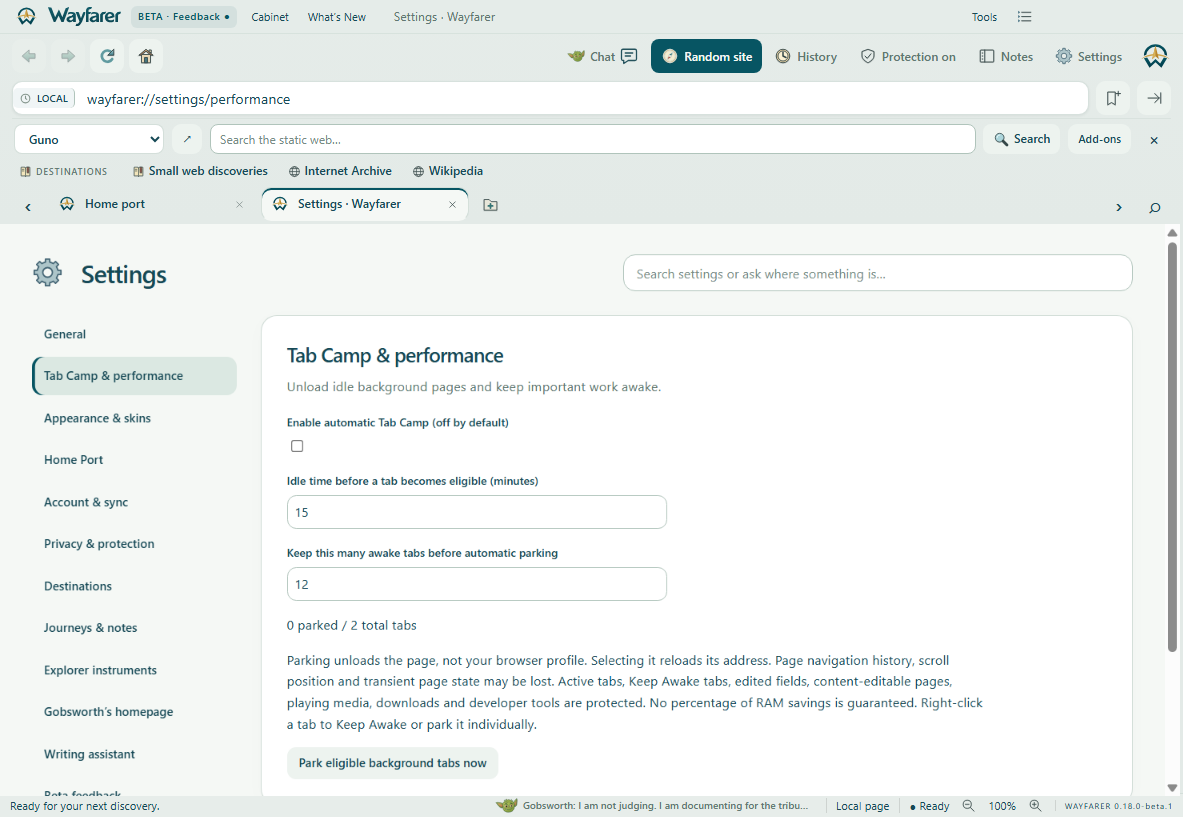Click the LOCAL page badge
Image resolution: width=1183 pixels, height=817 pixels.
45,98
